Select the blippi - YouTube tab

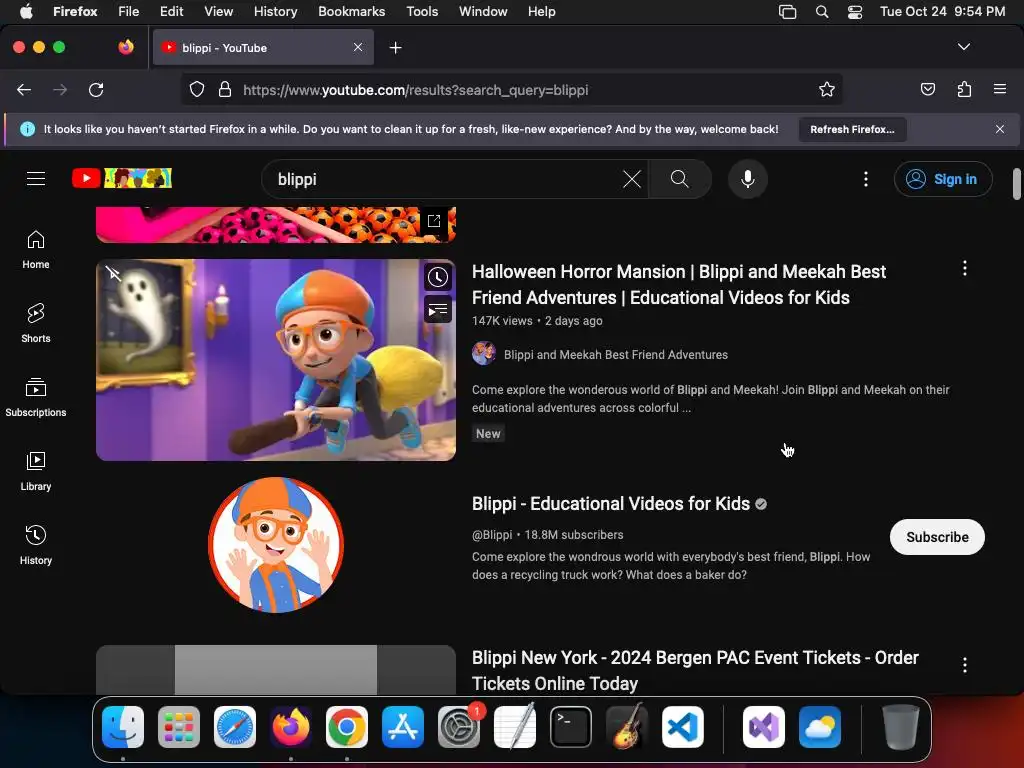pyautogui.click(x=263, y=47)
